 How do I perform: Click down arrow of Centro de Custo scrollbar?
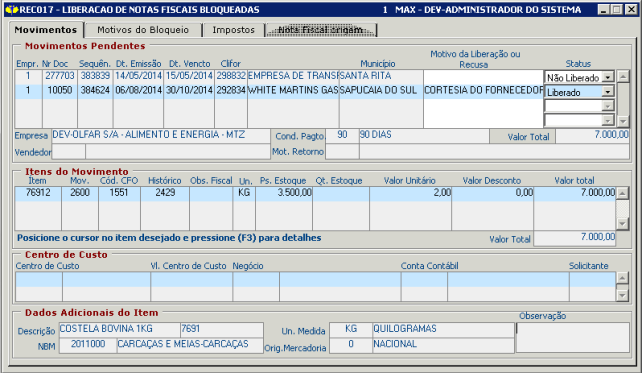click(622, 295)
